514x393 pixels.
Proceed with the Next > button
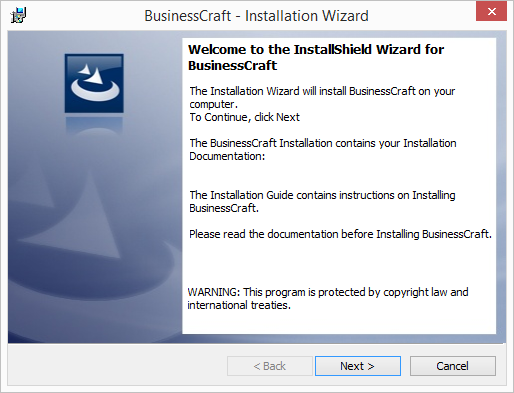pyautogui.click(x=358, y=366)
